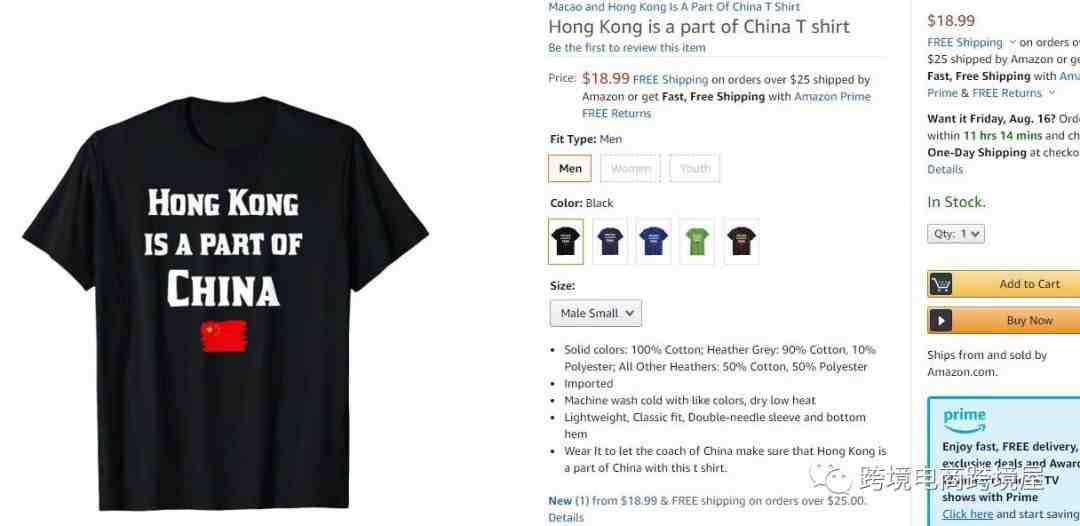
Task: Choose the royal blue shirt swatch
Action: point(653,241)
